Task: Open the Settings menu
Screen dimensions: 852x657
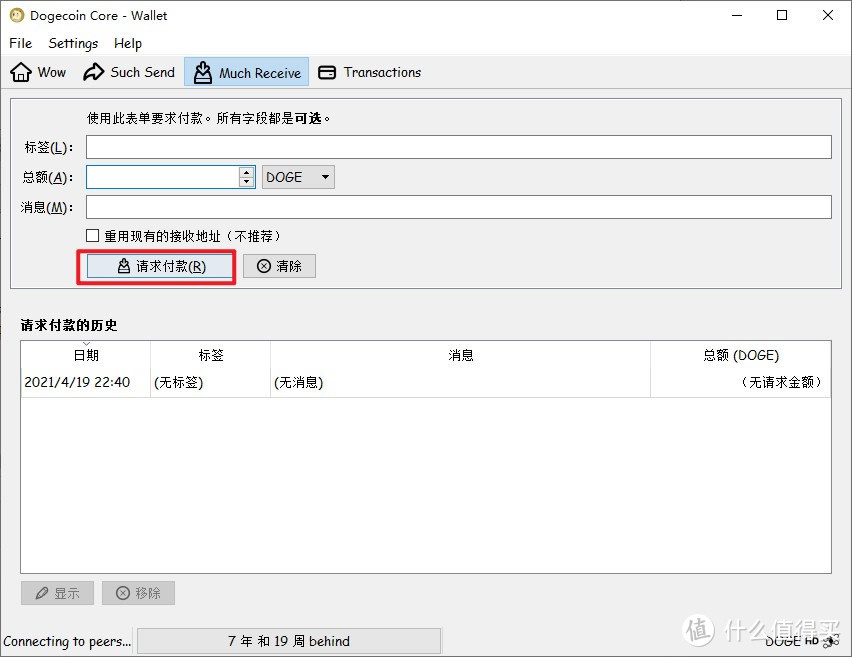Action: pos(73,43)
